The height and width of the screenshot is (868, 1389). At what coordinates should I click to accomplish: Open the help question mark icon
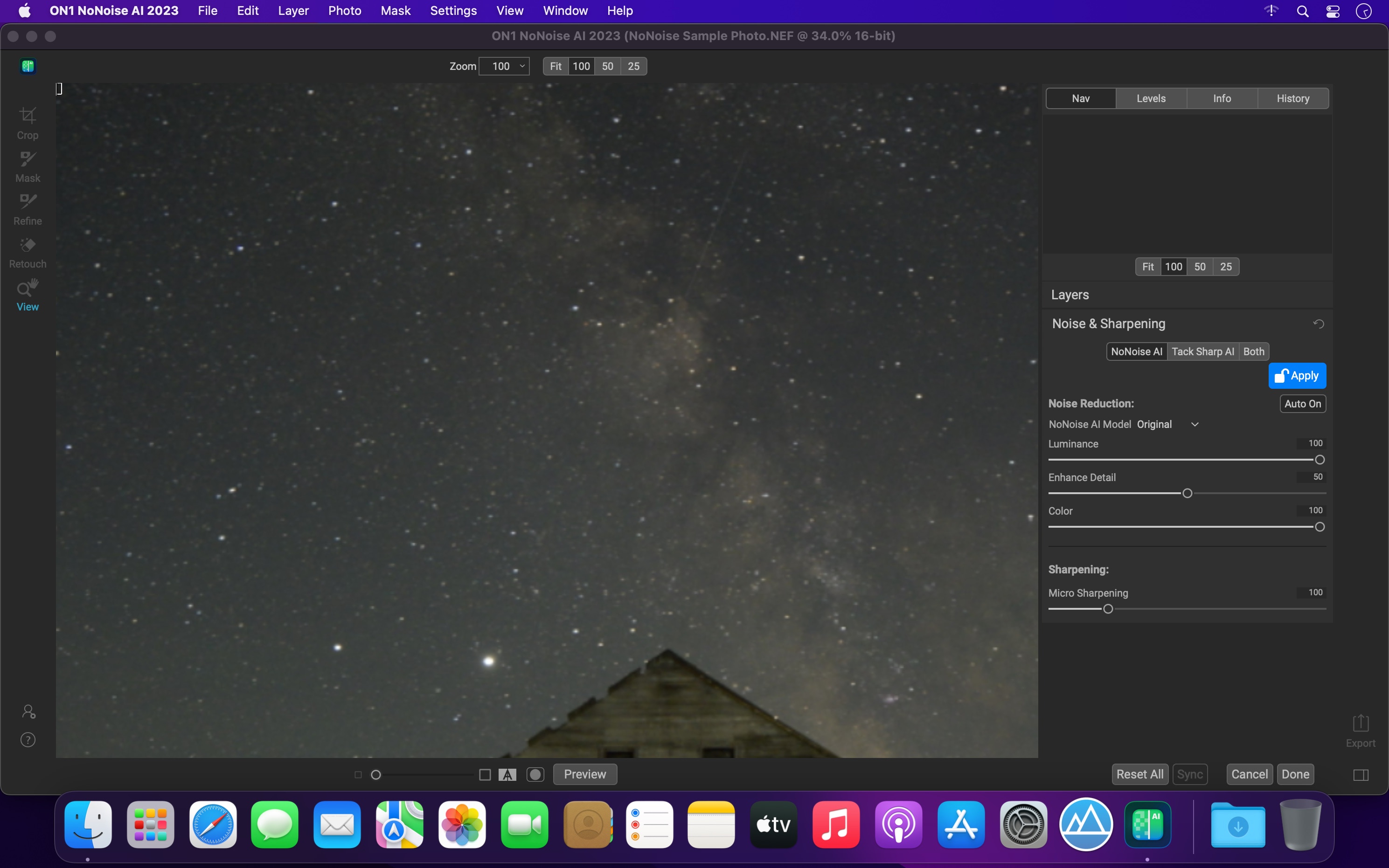click(x=28, y=739)
